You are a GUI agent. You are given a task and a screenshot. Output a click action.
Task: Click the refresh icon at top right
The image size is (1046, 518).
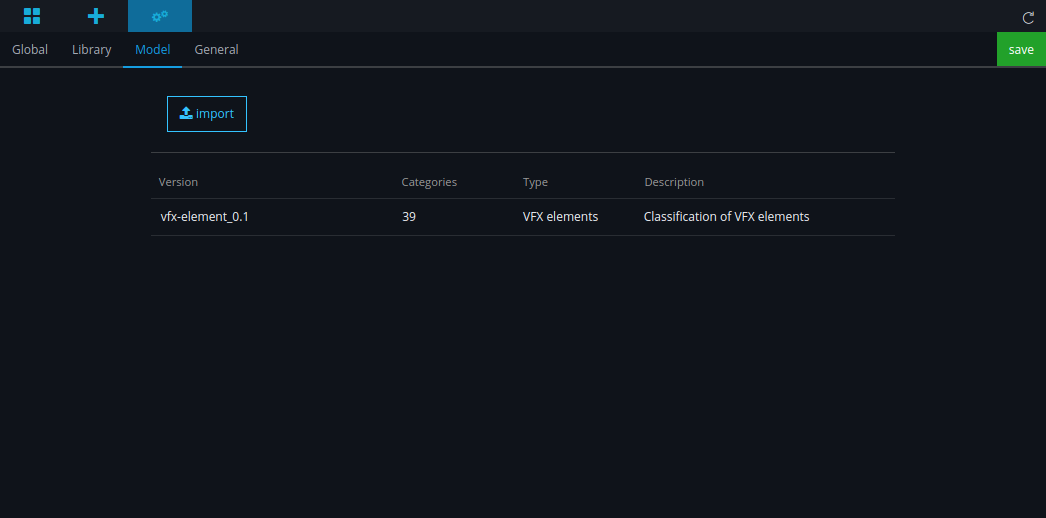click(x=1028, y=18)
